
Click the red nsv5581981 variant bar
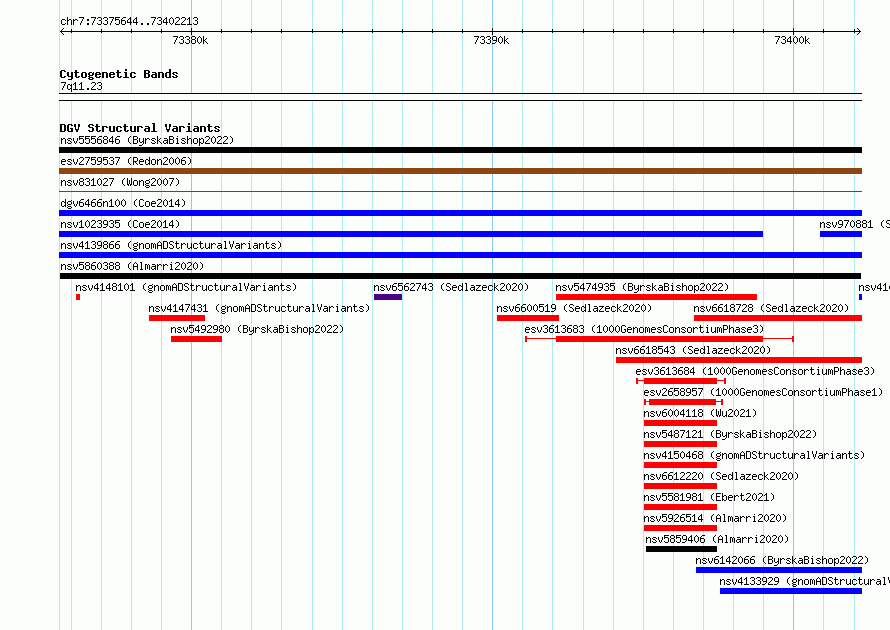pos(680,507)
